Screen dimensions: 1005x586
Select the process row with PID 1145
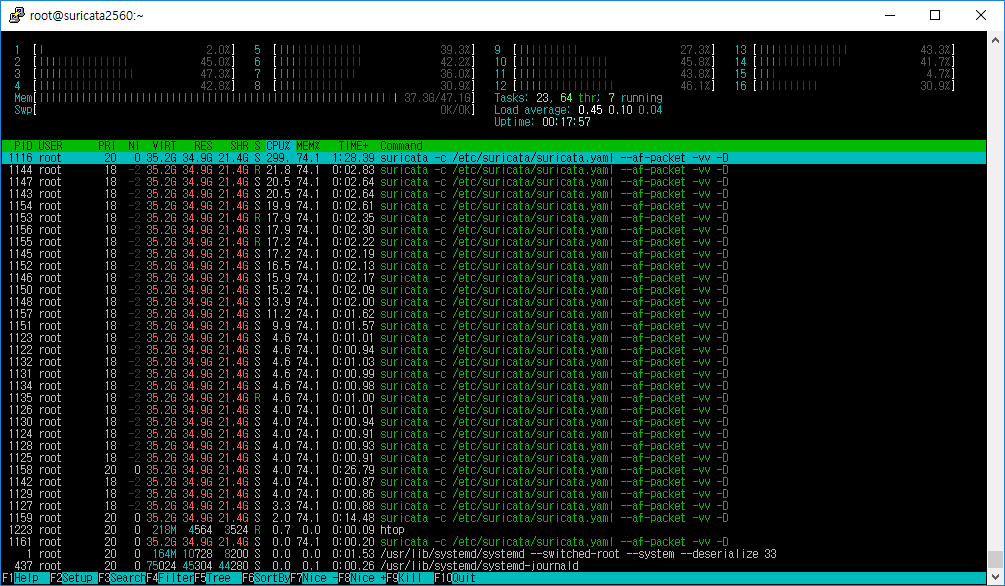coord(494,254)
